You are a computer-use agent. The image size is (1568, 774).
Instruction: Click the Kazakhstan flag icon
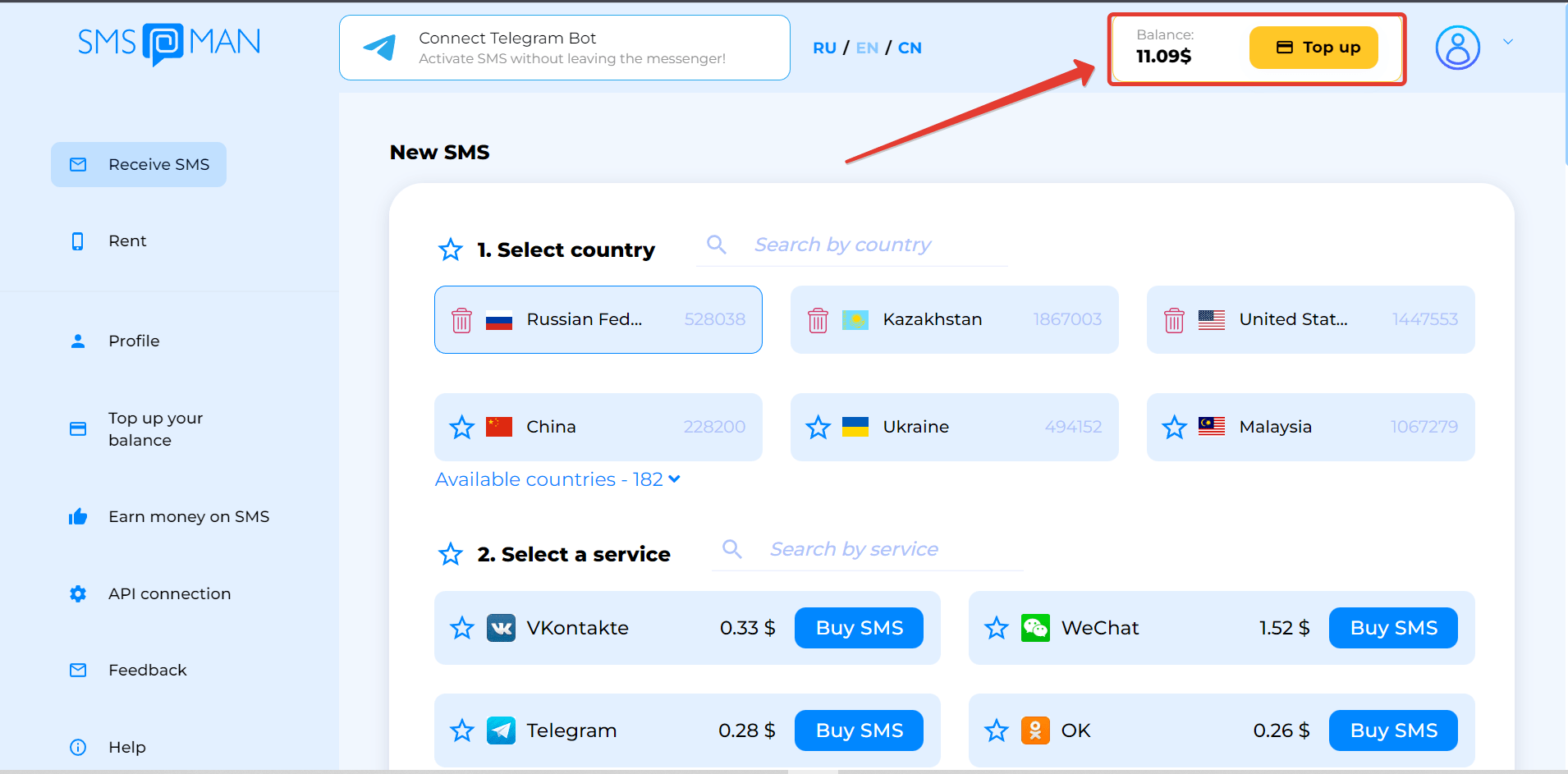click(x=855, y=320)
